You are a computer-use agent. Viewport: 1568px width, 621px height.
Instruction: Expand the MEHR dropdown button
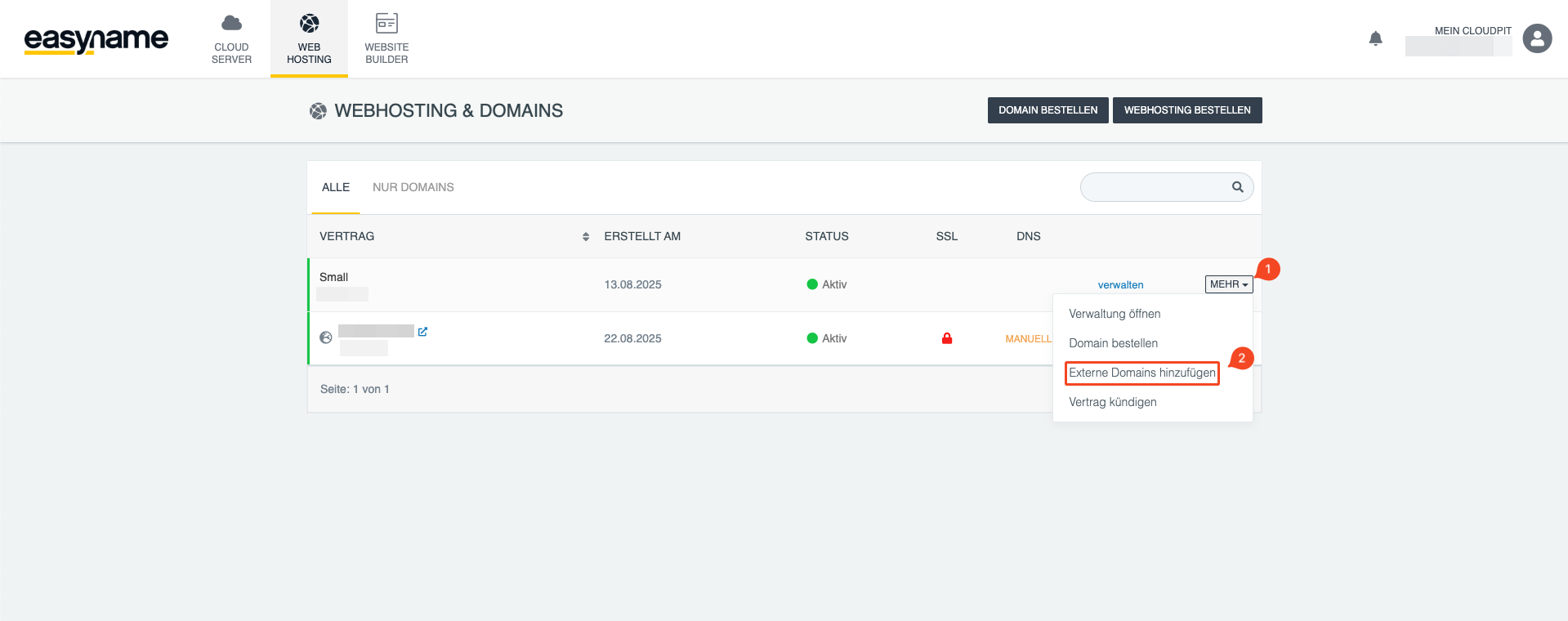1228,284
